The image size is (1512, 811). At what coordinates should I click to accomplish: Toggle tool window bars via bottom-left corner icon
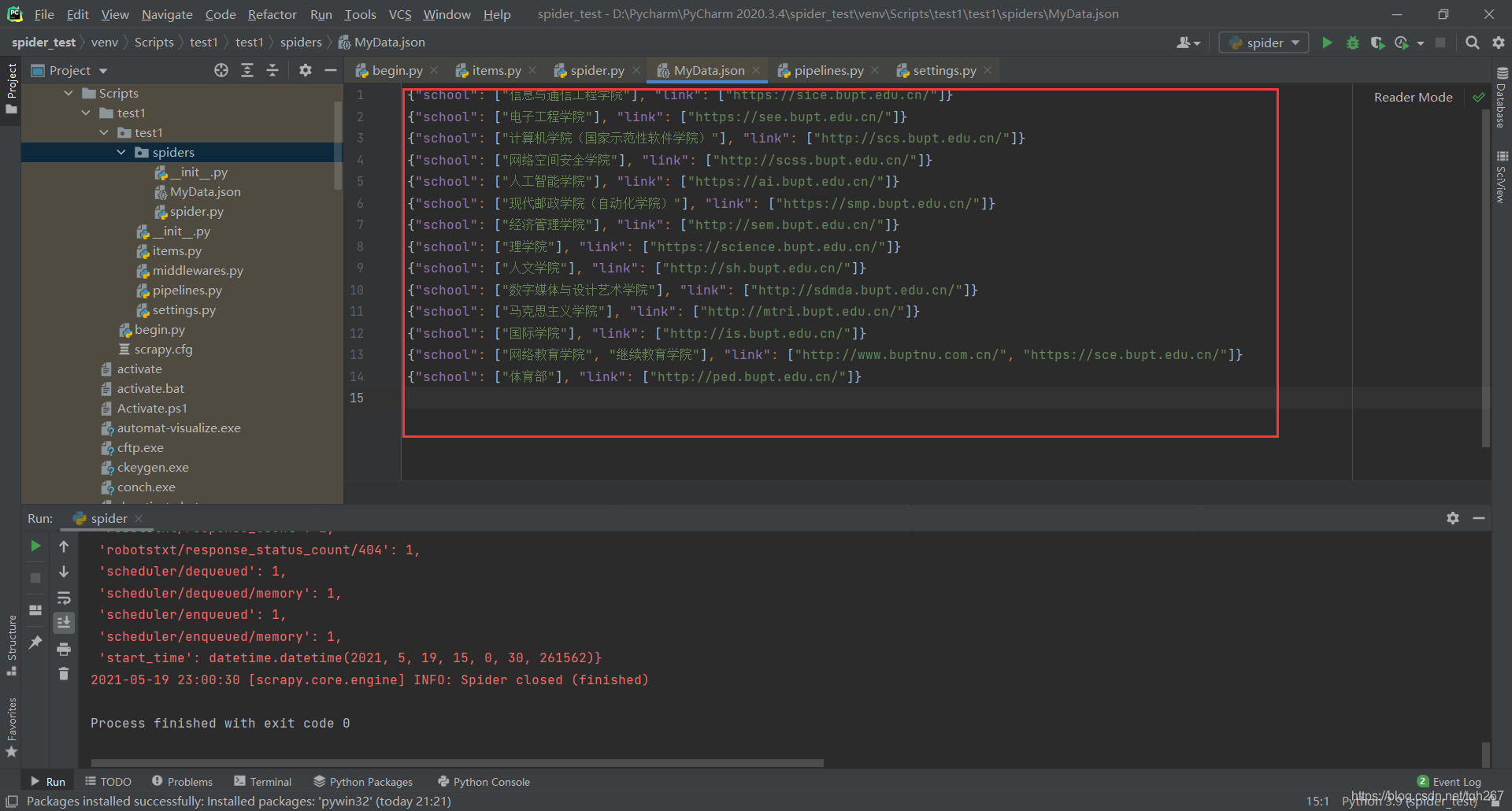click(12, 801)
